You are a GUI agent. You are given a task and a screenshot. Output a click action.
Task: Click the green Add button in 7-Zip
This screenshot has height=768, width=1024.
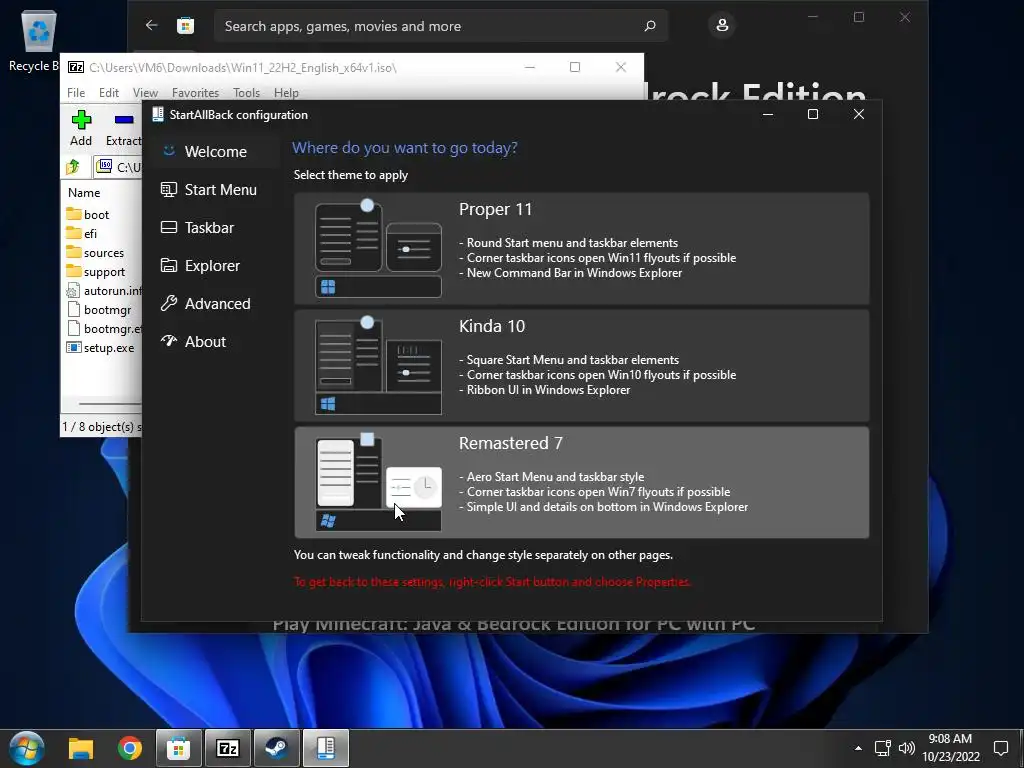(81, 128)
